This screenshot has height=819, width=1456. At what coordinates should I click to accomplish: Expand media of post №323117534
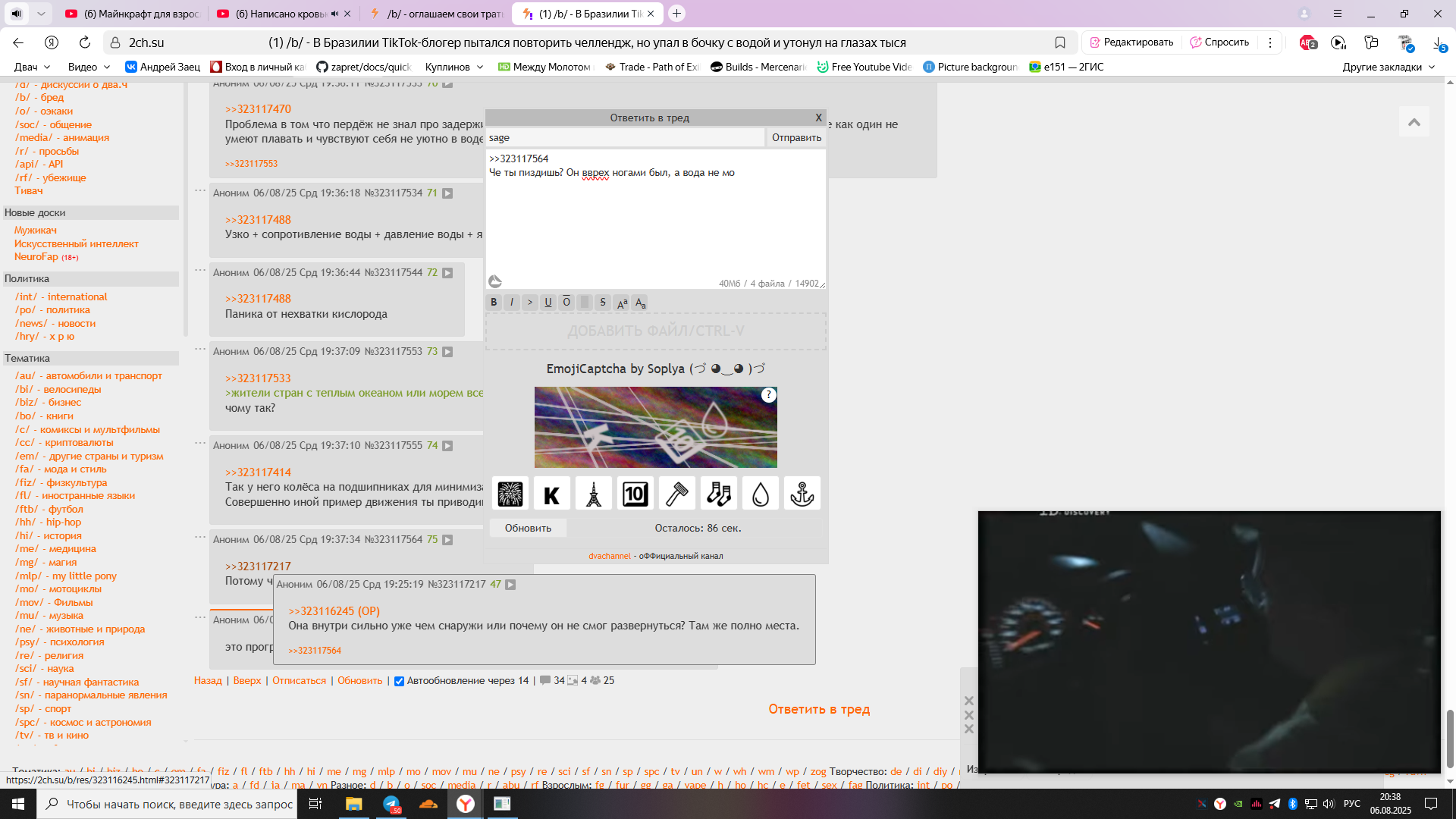coord(447,193)
